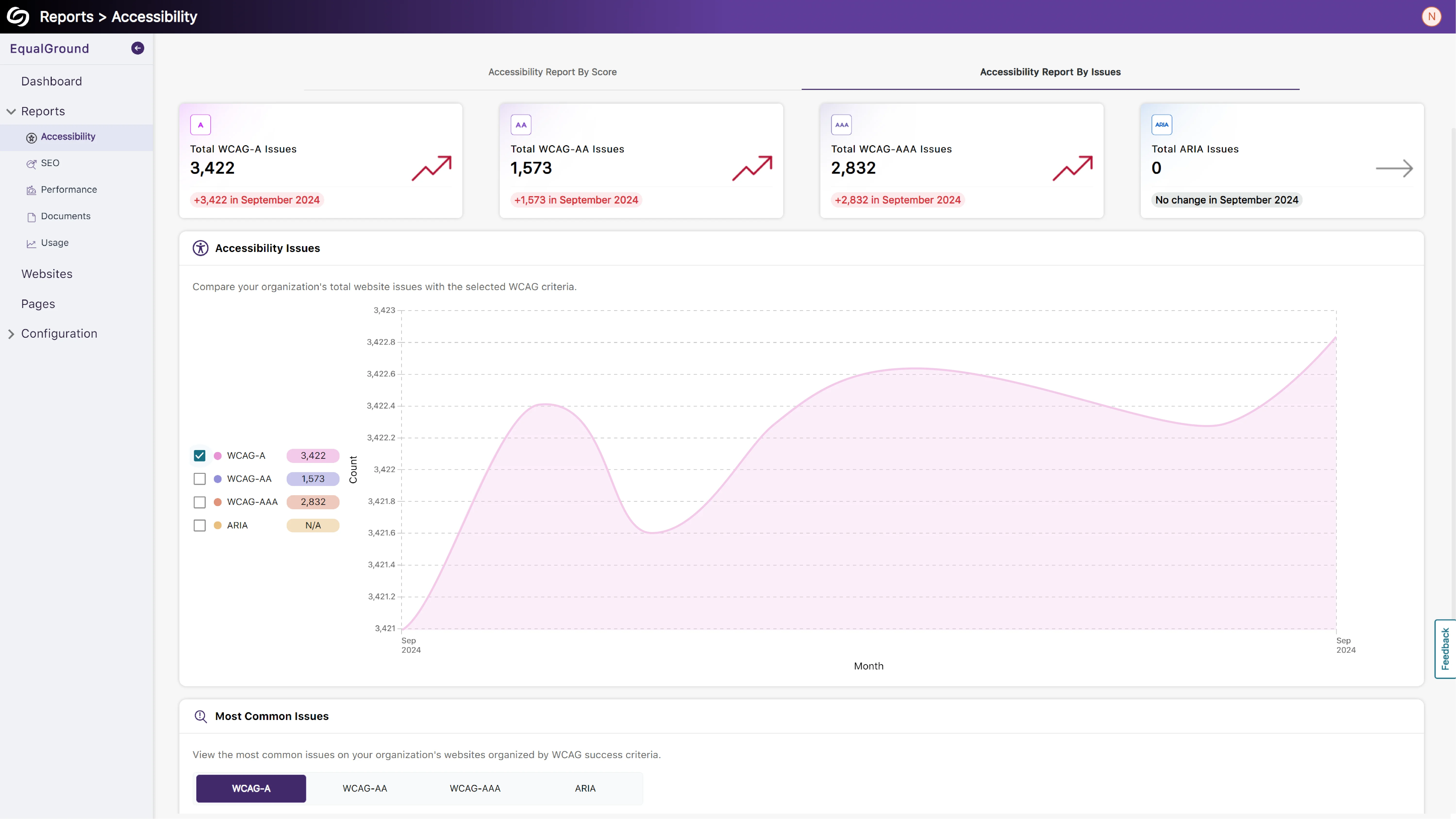Click 'No change in September 2024' badge
This screenshot has height=819, width=1456.
click(x=1227, y=200)
